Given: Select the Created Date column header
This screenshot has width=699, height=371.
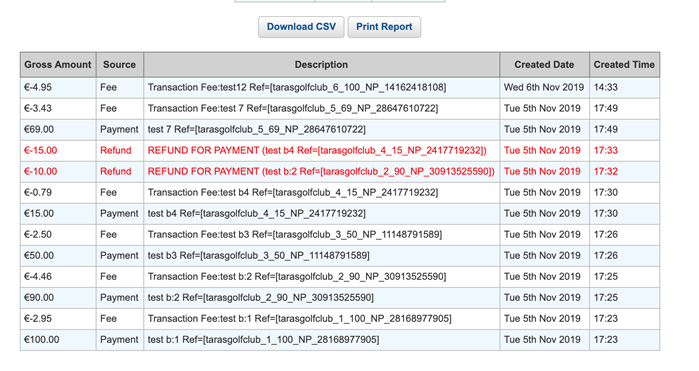Looking at the screenshot, I should 544,65.
